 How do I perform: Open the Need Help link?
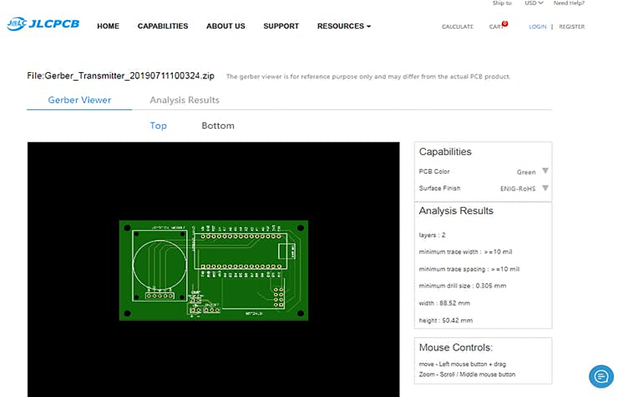[569, 3]
